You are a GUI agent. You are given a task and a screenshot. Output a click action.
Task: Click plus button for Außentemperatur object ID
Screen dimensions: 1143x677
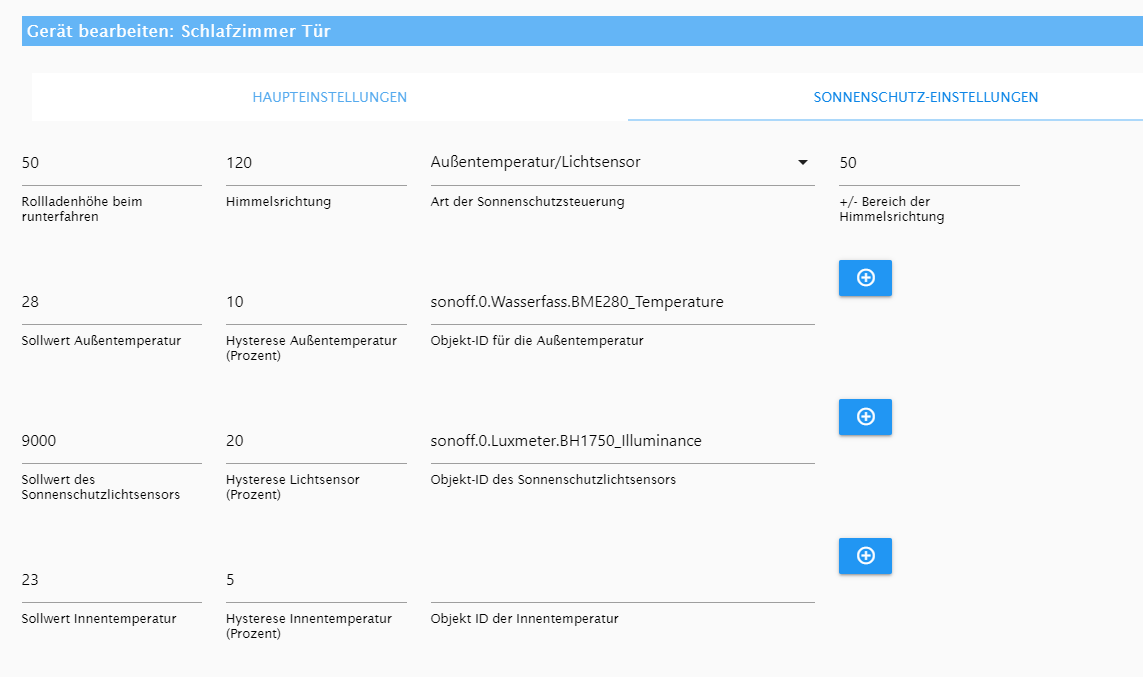(x=865, y=278)
